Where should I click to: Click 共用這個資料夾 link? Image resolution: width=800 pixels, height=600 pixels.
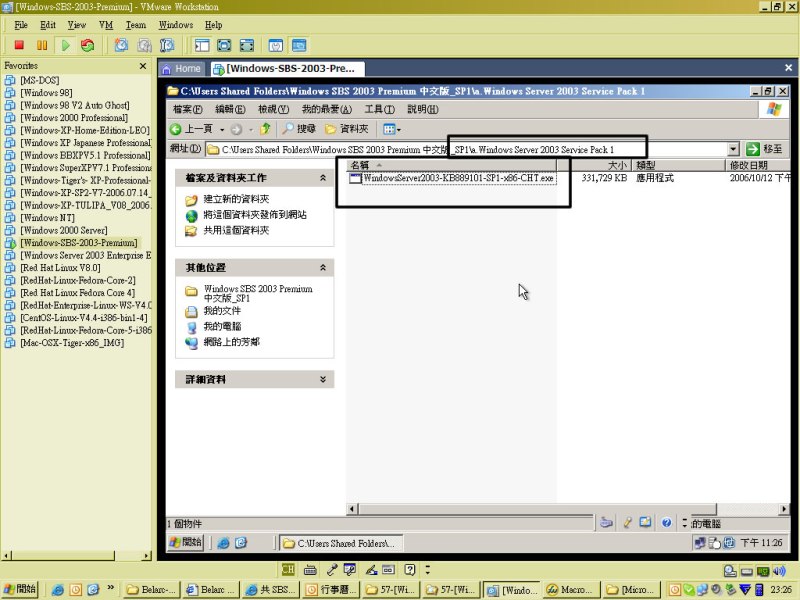(x=236, y=231)
